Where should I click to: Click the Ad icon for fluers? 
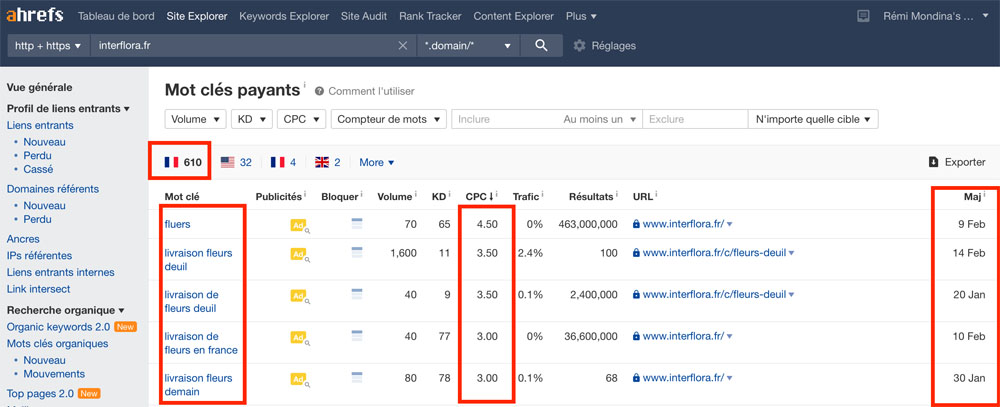300,225
